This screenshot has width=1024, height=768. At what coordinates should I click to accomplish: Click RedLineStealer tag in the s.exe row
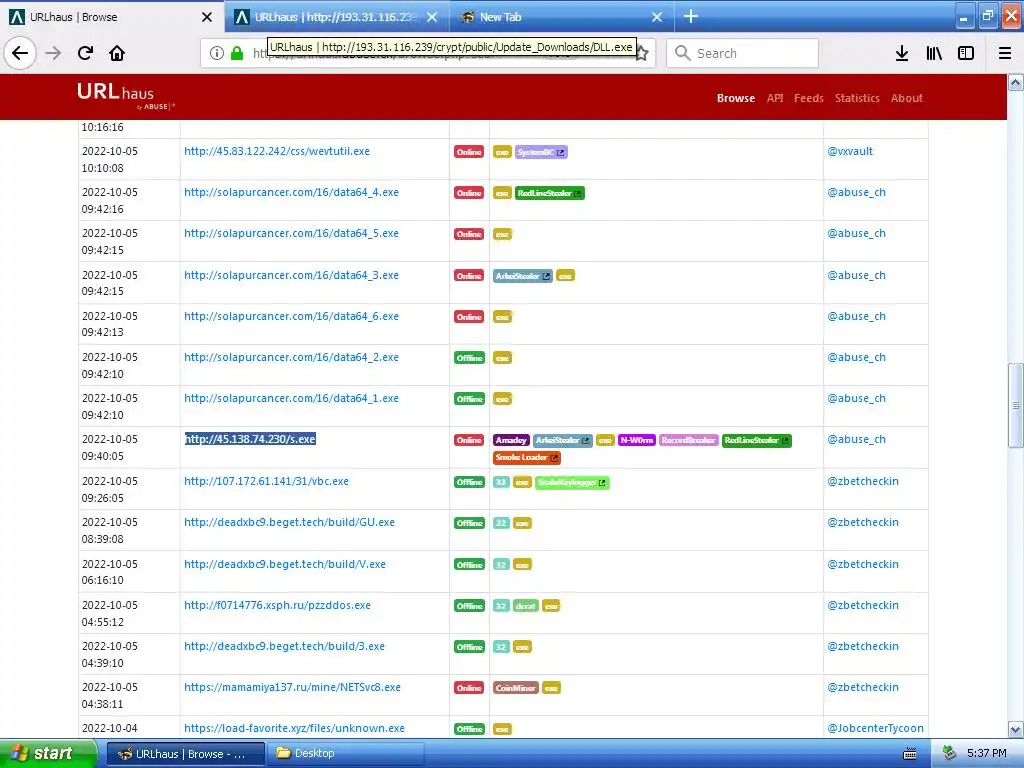(756, 440)
